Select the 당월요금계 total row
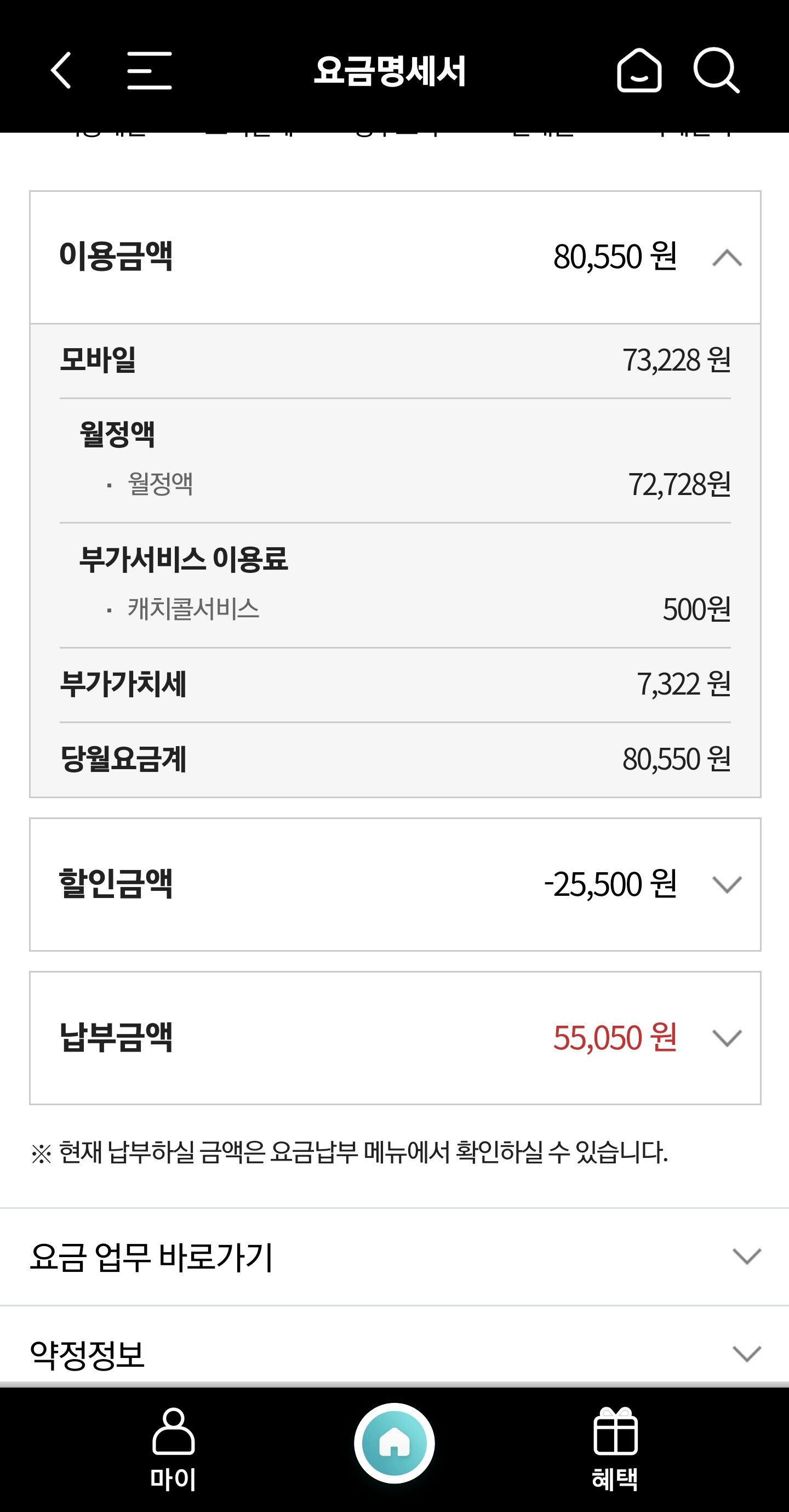 (x=394, y=759)
